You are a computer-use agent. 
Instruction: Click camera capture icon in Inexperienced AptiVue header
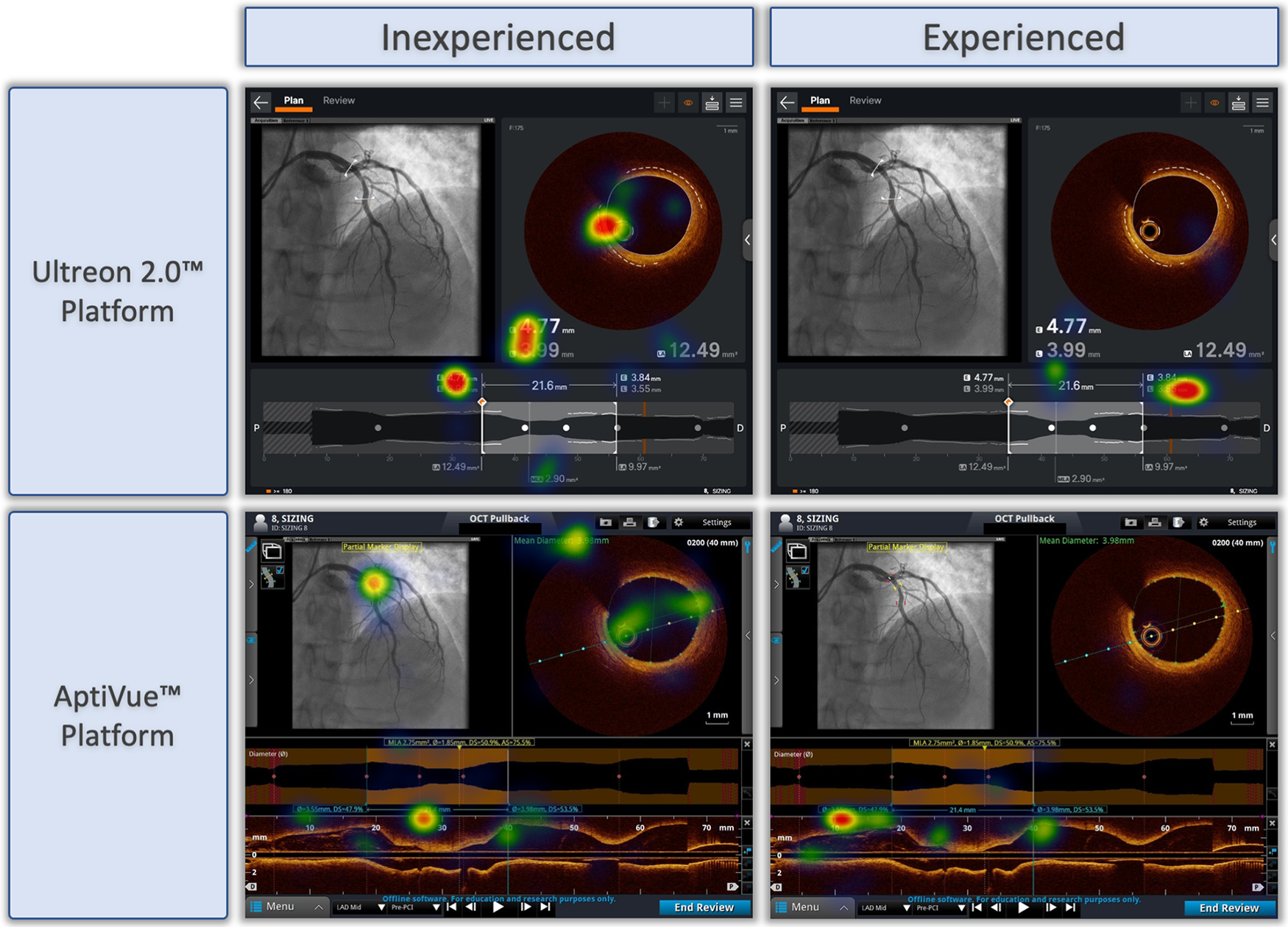point(606,522)
